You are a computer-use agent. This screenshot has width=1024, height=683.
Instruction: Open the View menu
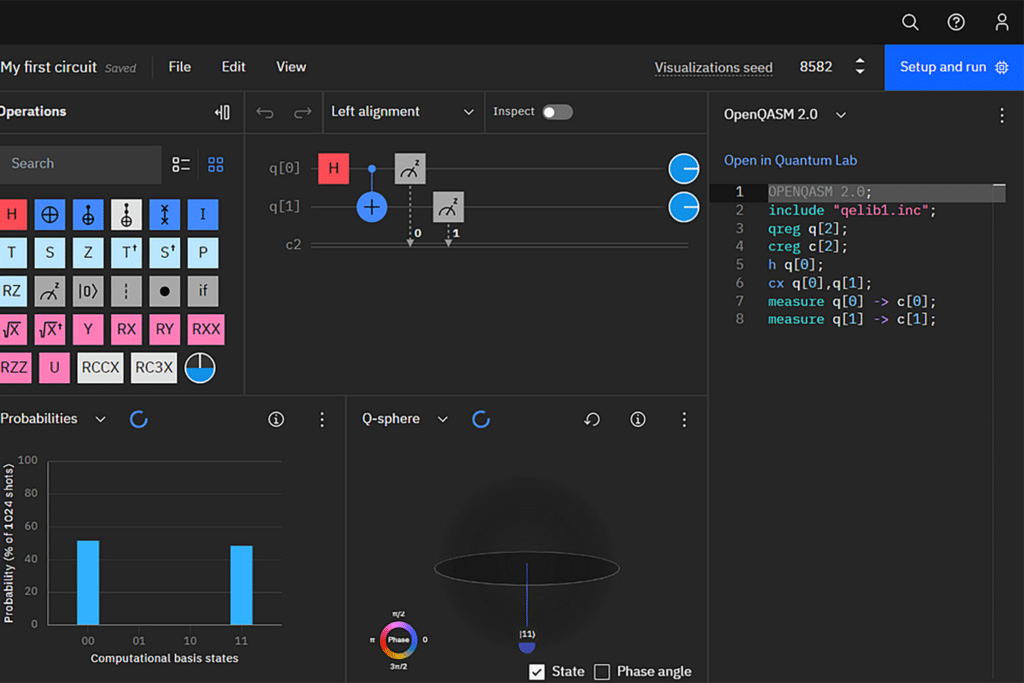[x=291, y=67]
